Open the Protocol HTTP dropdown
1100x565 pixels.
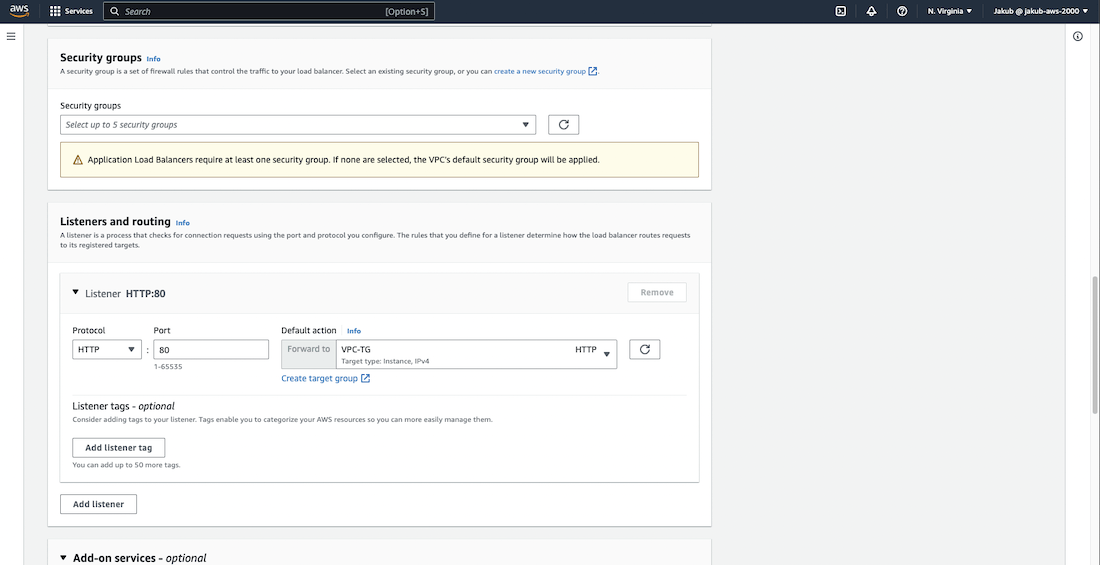[x=108, y=349]
